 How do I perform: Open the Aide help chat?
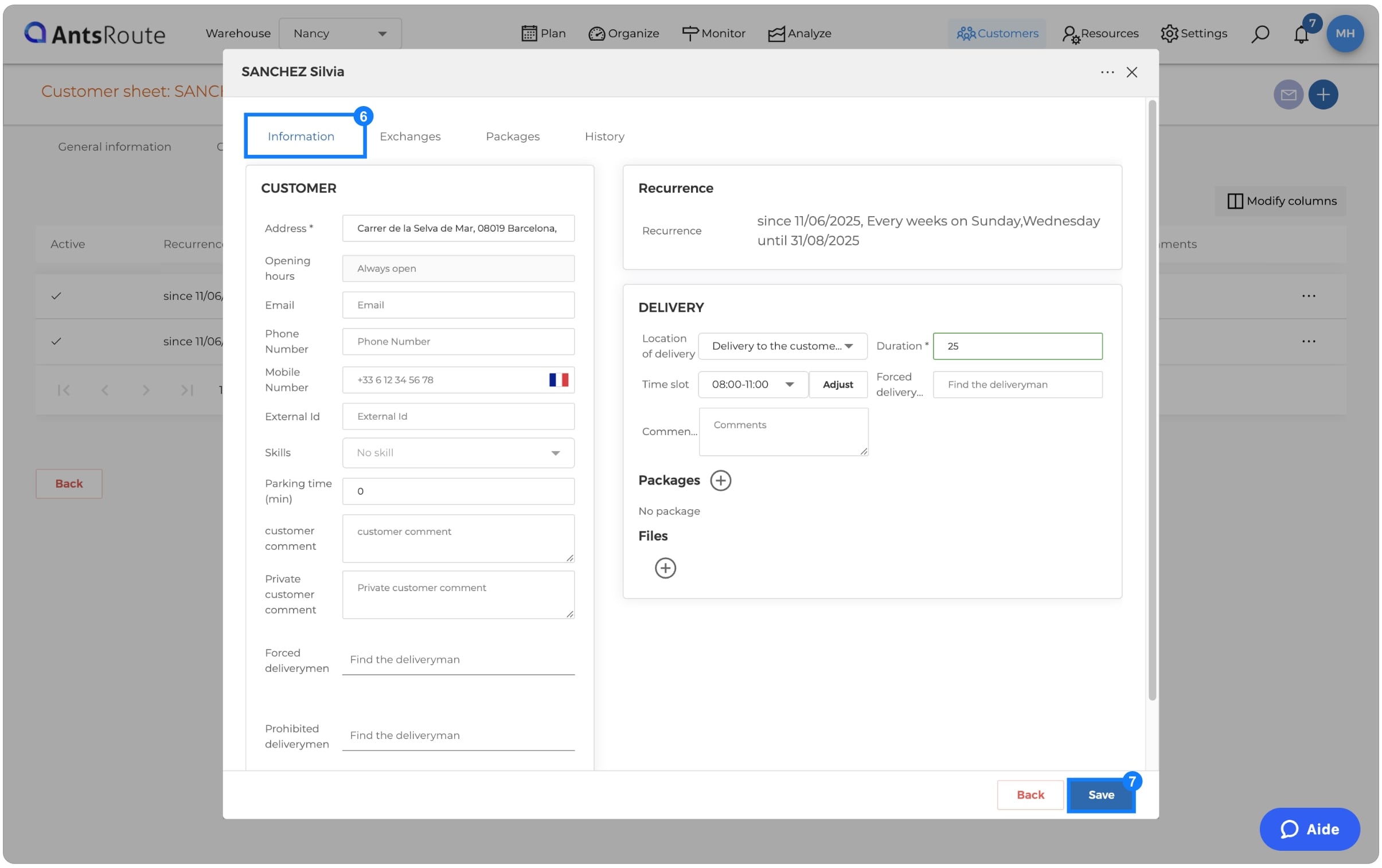[1309, 829]
